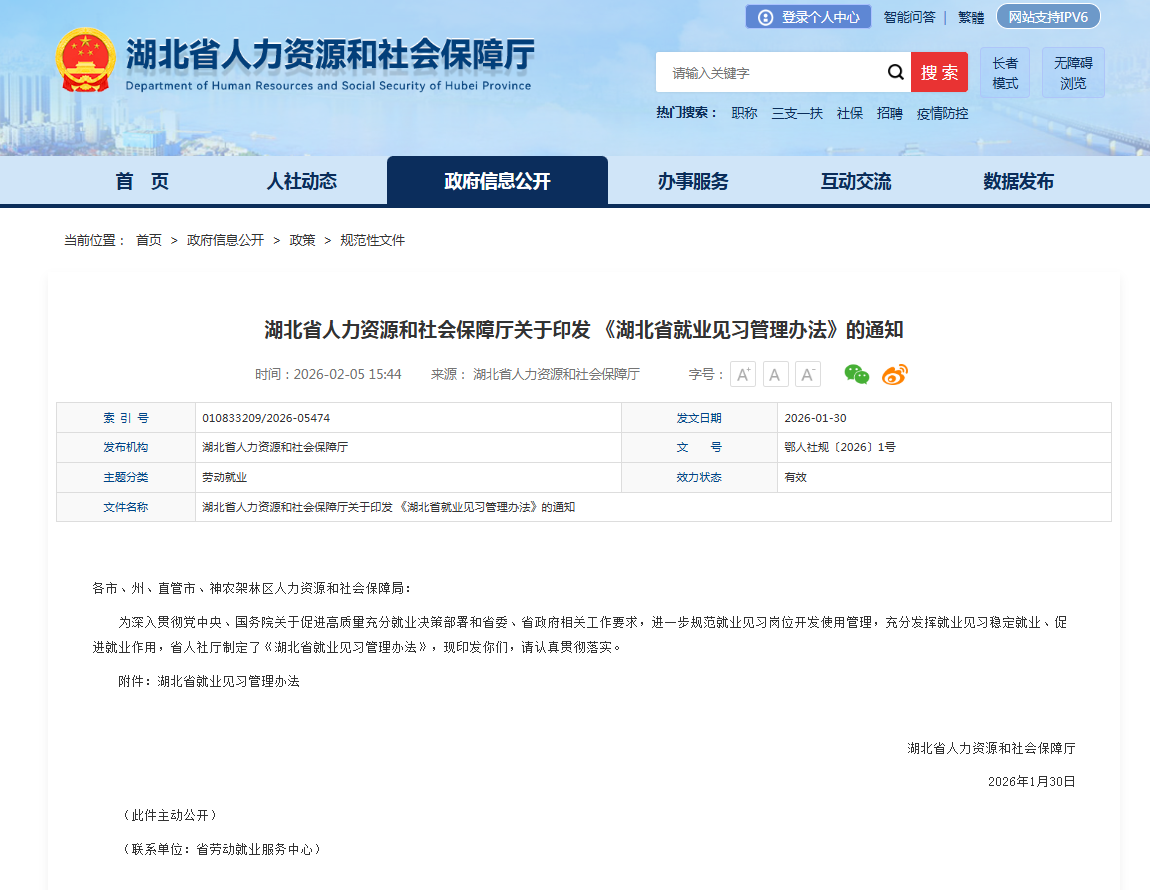Share article via WeChat icon
Viewport: 1150px width, 890px height.
coord(857,374)
